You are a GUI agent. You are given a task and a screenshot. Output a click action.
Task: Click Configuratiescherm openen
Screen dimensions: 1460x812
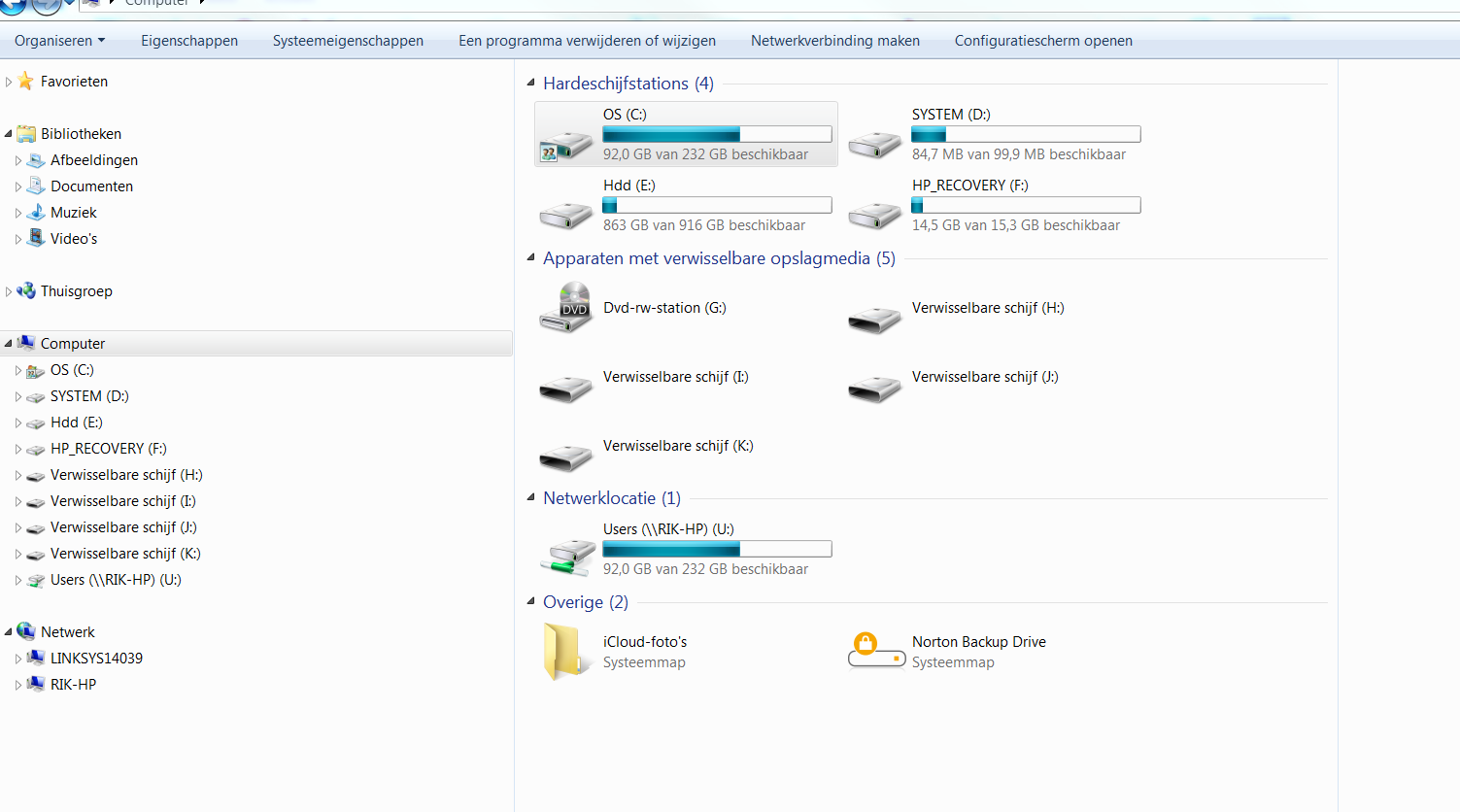[1043, 41]
